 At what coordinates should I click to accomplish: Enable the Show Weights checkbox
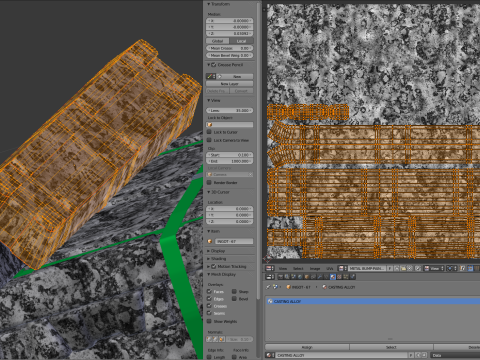point(209,321)
